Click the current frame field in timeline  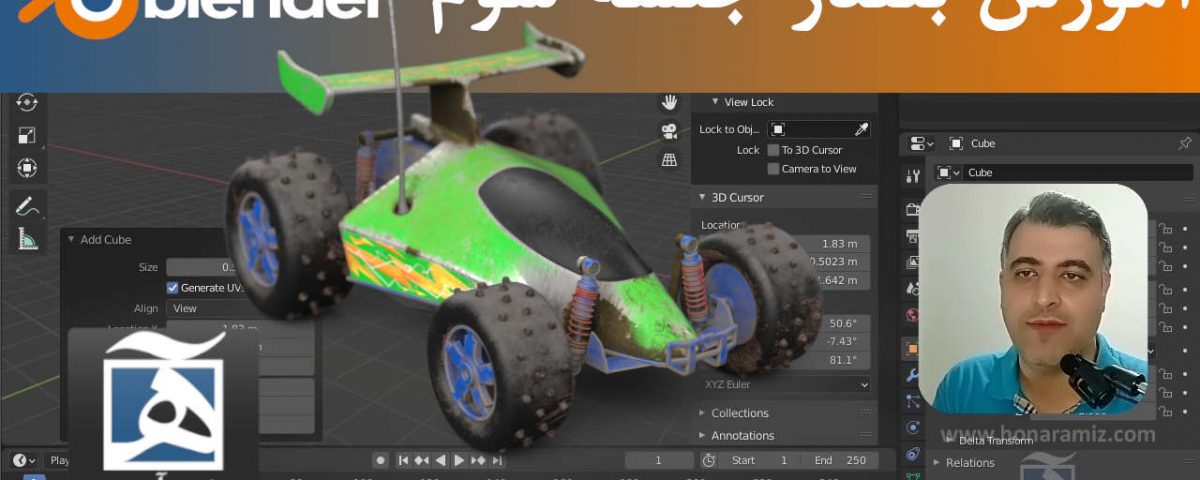coord(658,460)
